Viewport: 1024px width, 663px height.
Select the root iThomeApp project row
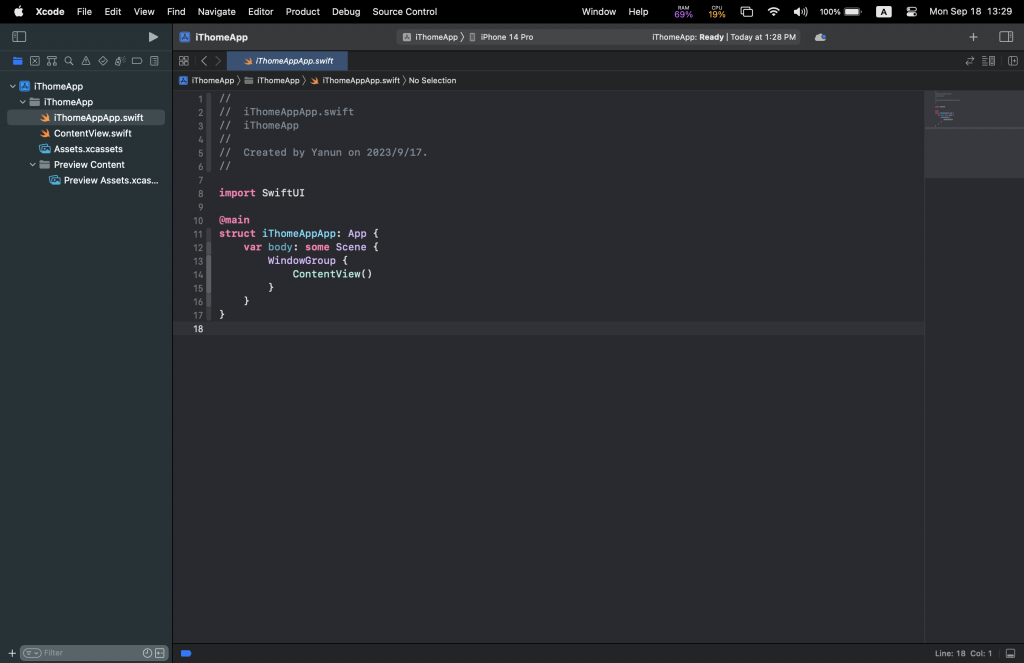tap(86, 86)
